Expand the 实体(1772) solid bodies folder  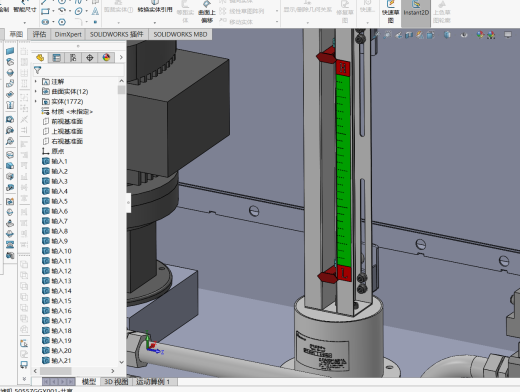click(36, 101)
